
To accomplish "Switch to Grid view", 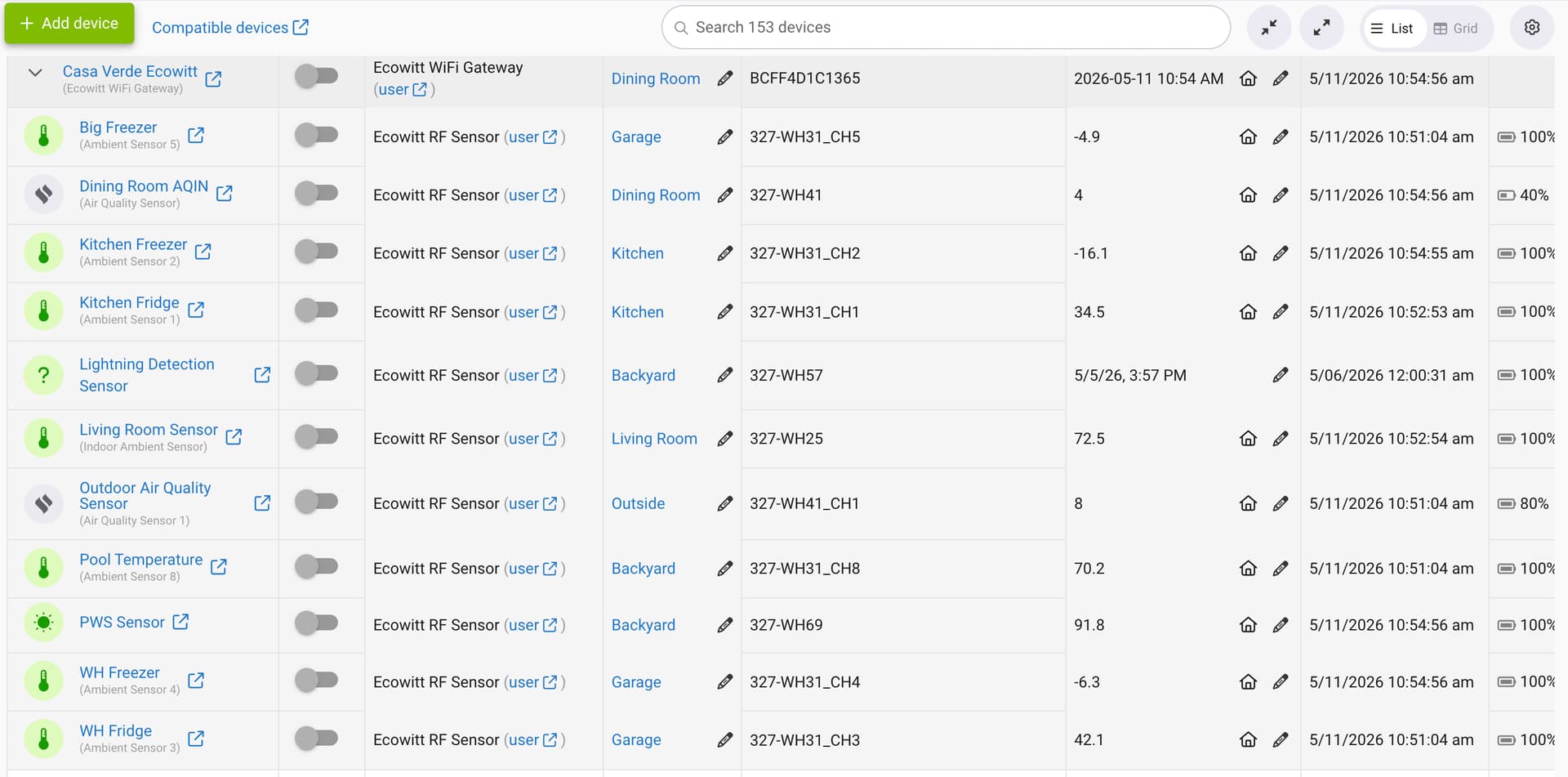I will click(x=1456, y=29).
